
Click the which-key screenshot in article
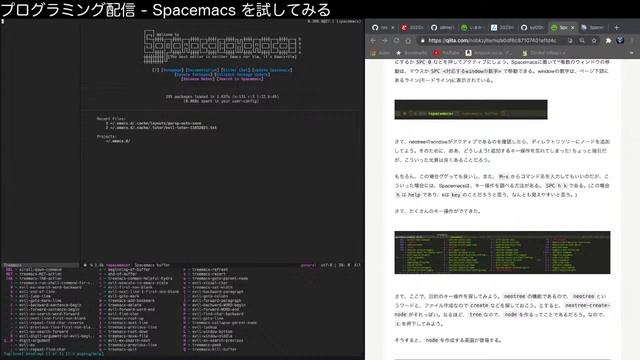pyautogui.click(x=502, y=252)
